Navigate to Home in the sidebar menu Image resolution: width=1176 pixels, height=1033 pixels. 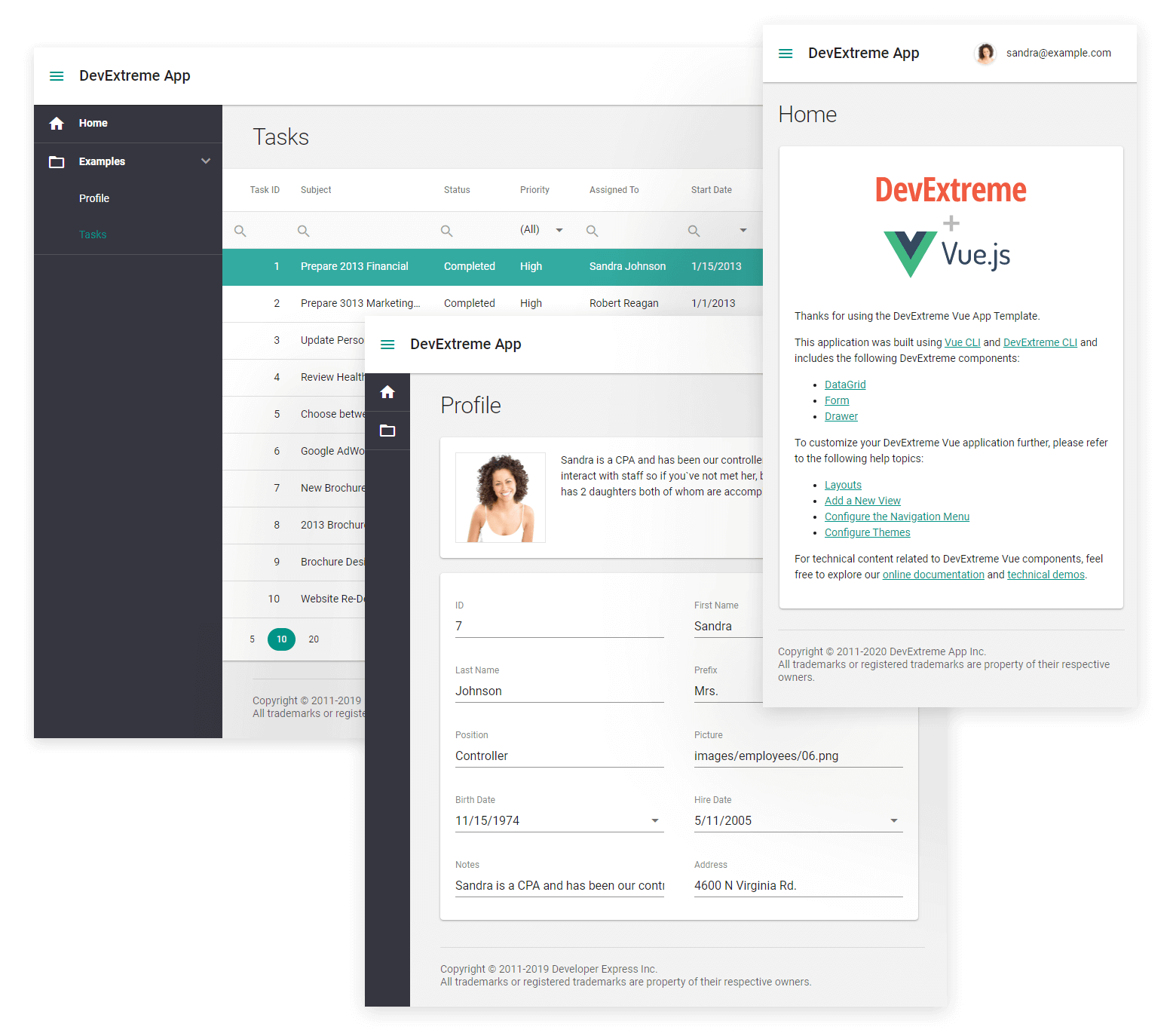93,123
